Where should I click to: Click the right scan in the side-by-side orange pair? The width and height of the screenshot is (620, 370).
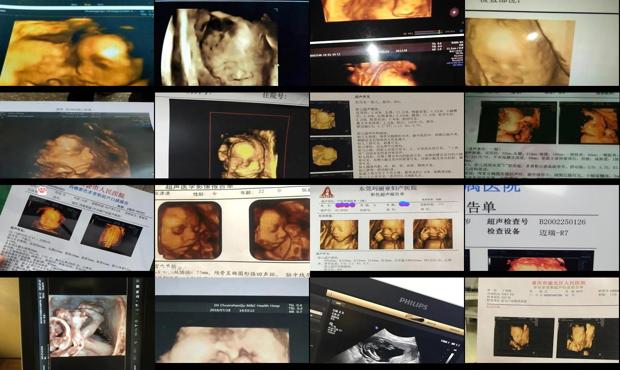(x=588, y=123)
